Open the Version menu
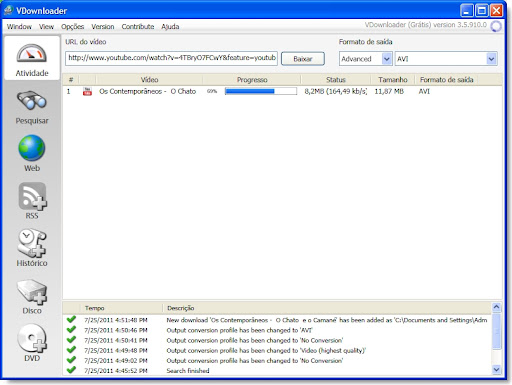The image size is (512, 385). pyautogui.click(x=103, y=27)
